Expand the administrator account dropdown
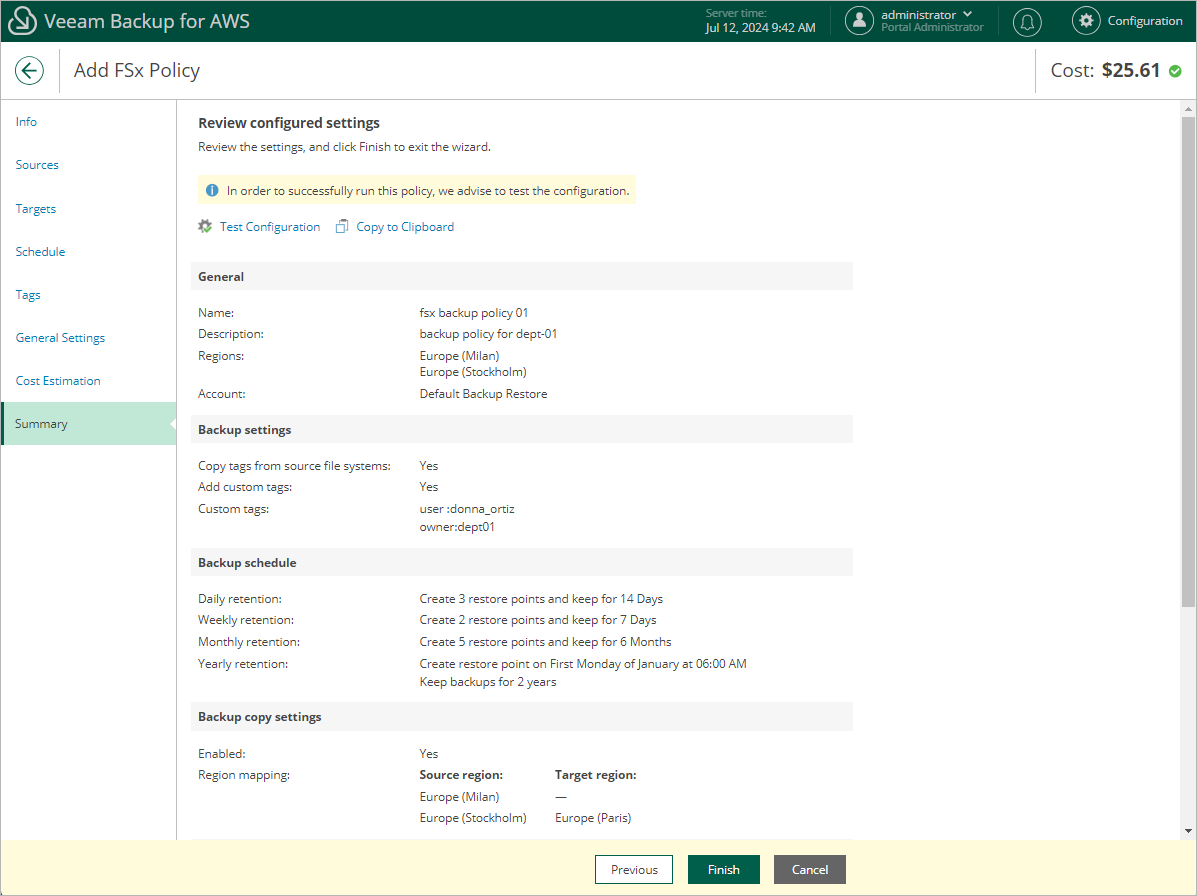The image size is (1197, 896). pyautogui.click(x=967, y=15)
